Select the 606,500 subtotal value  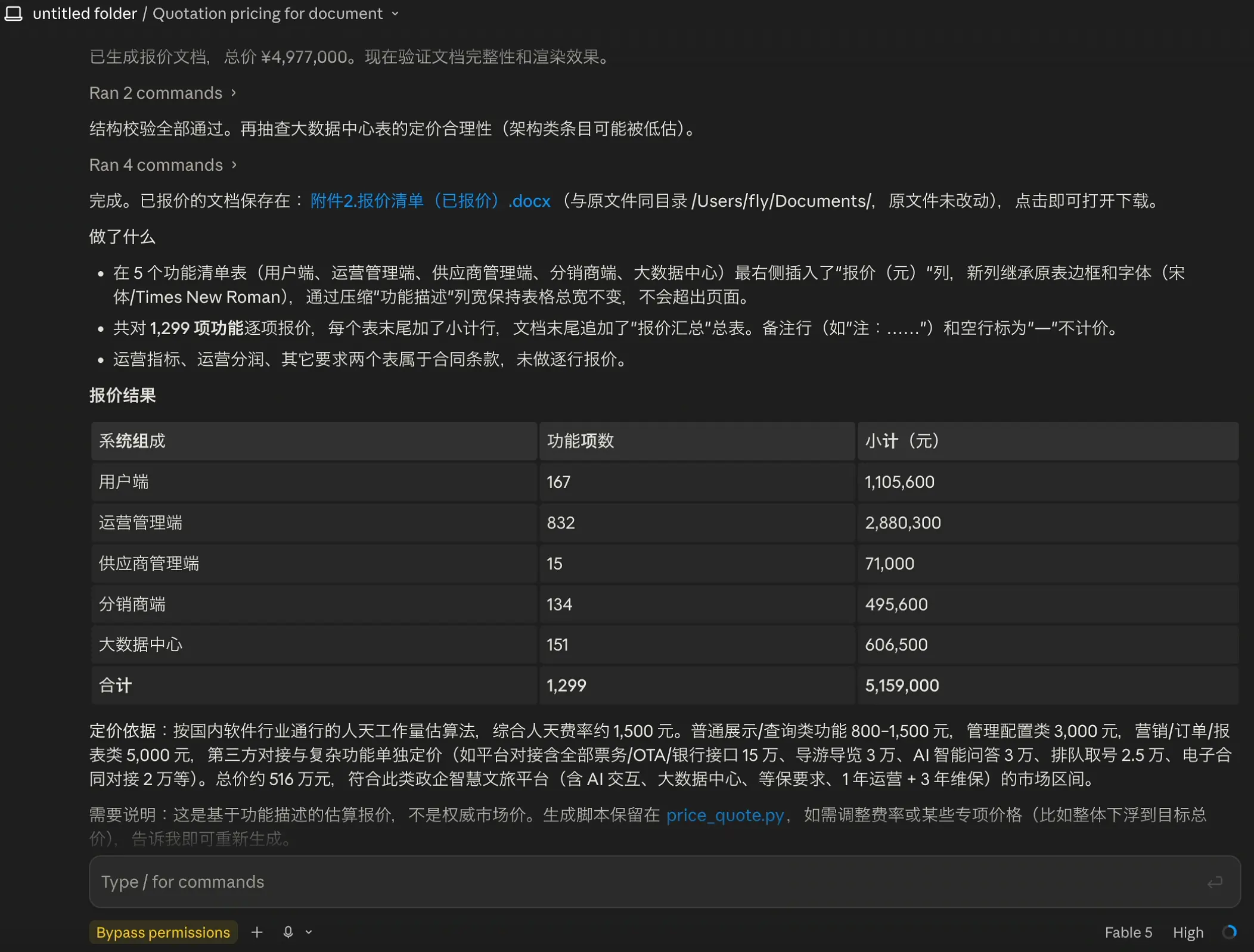896,645
